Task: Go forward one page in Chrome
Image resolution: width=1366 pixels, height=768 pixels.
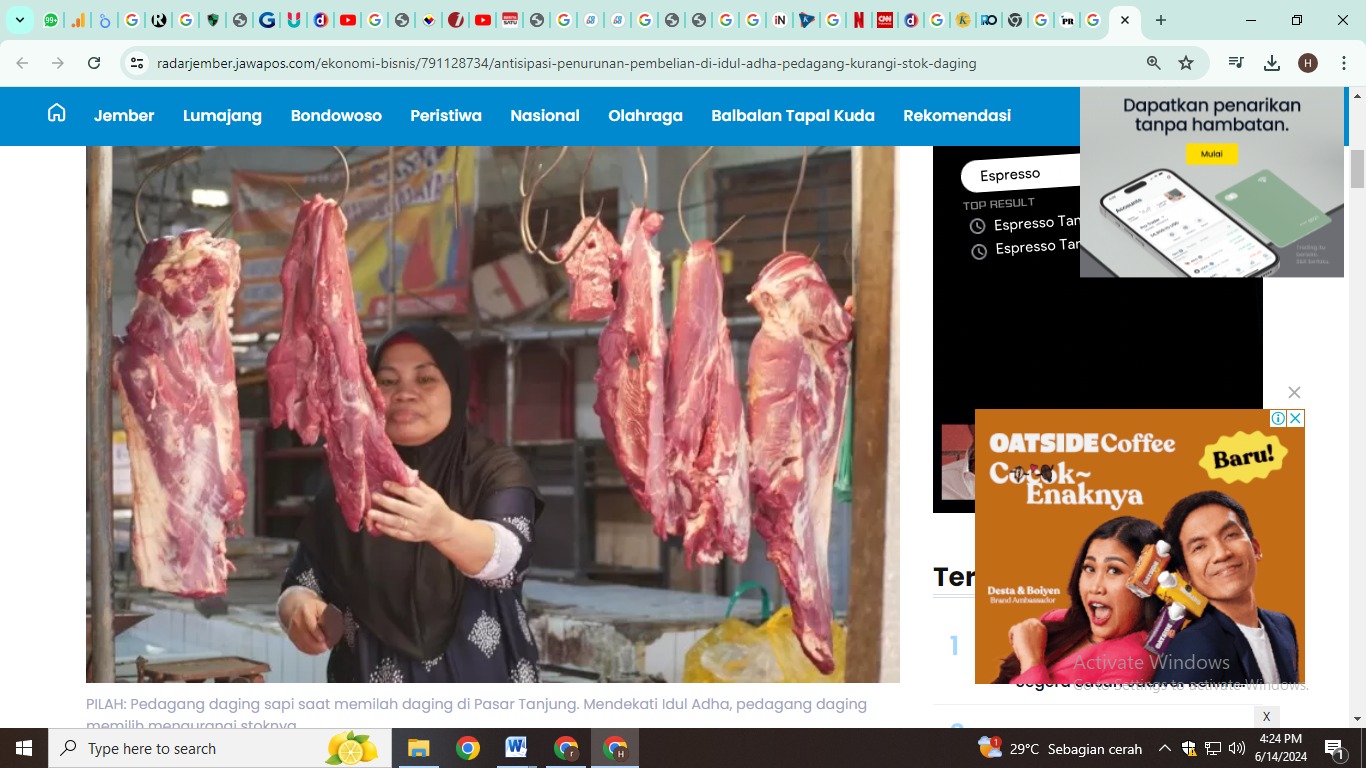Action: [x=58, y=63]
